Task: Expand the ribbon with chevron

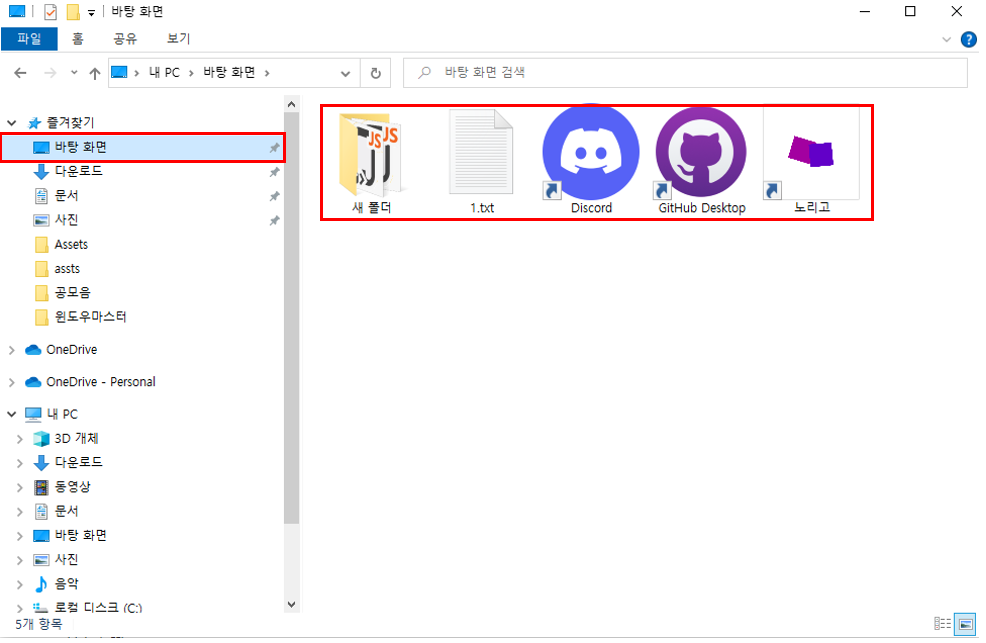Action: pos(946,40)
